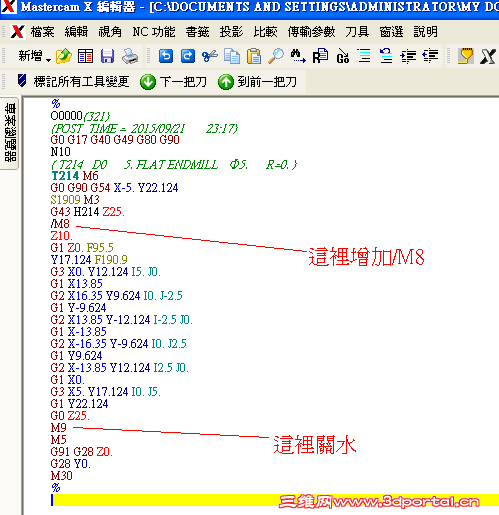Open the 專案瀏覽器 side tab

(10, 133)
